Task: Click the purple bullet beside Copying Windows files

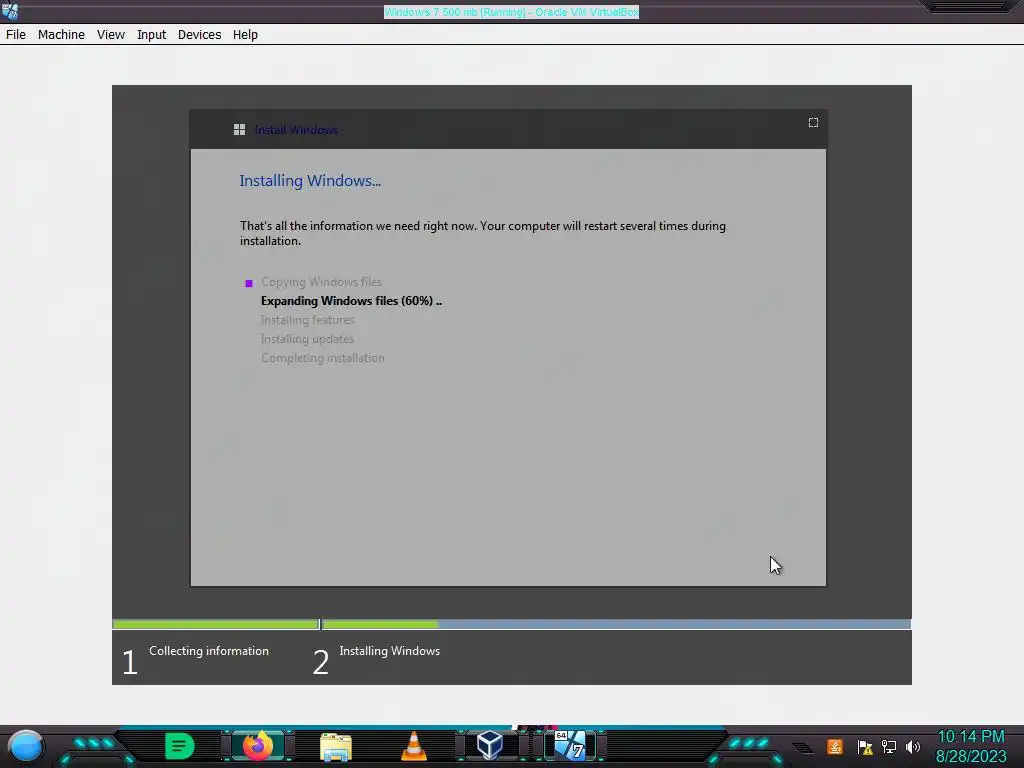Action: 249,283
